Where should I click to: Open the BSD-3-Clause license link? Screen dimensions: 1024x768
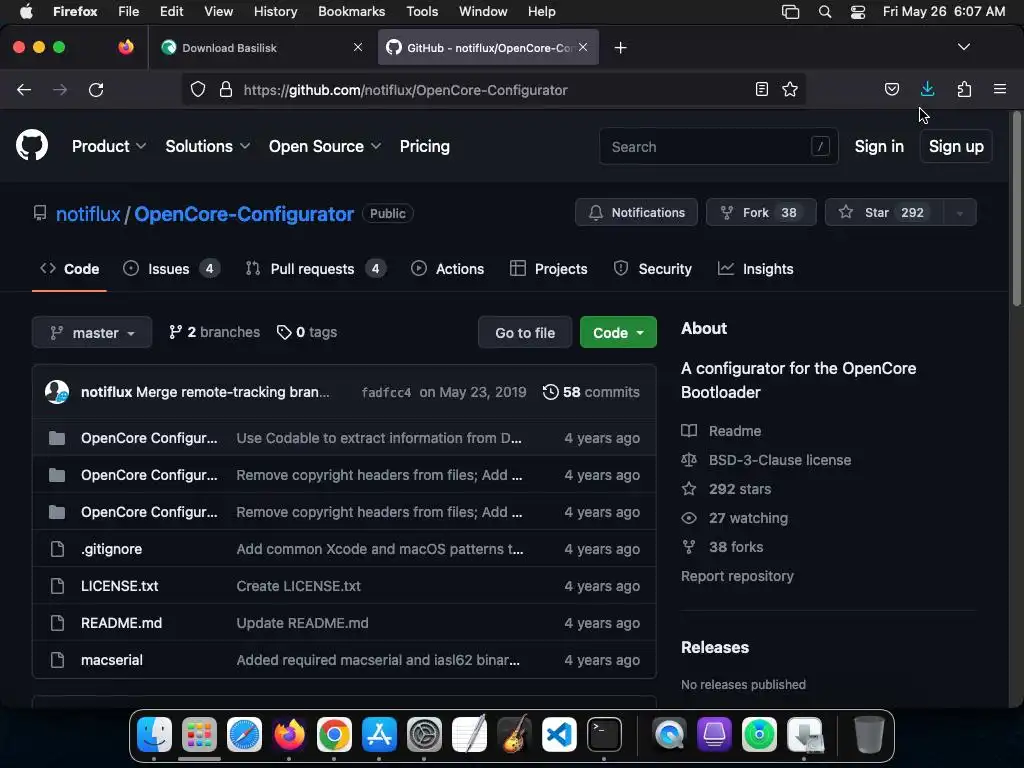780,460
